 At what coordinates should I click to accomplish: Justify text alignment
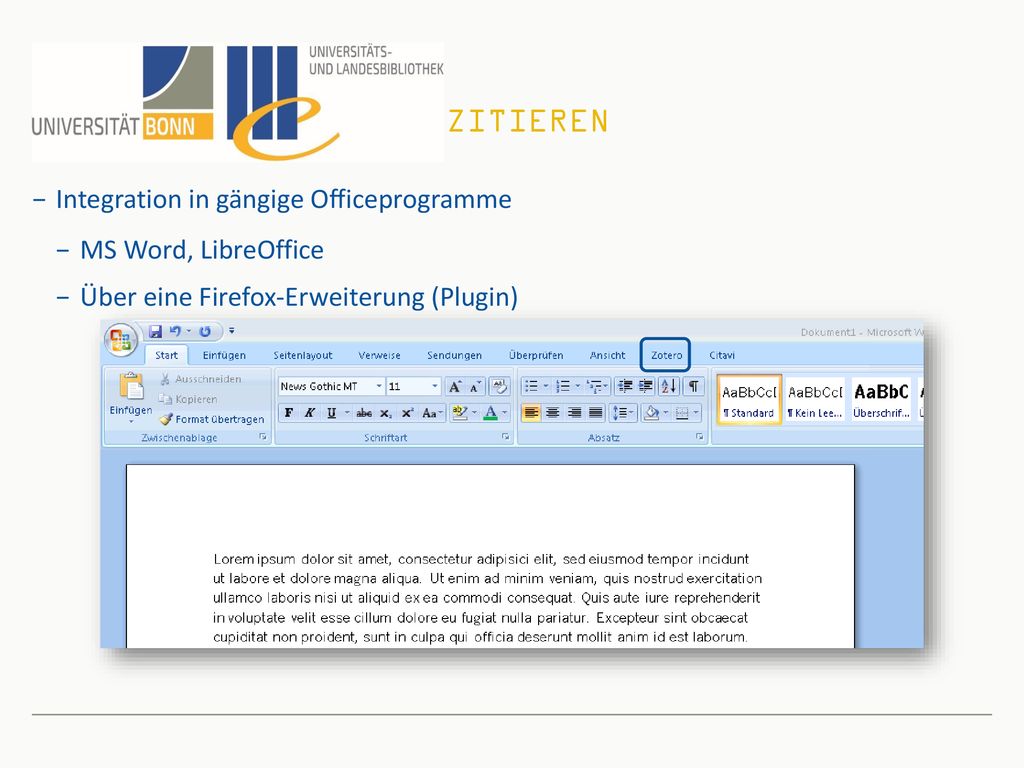596,413
